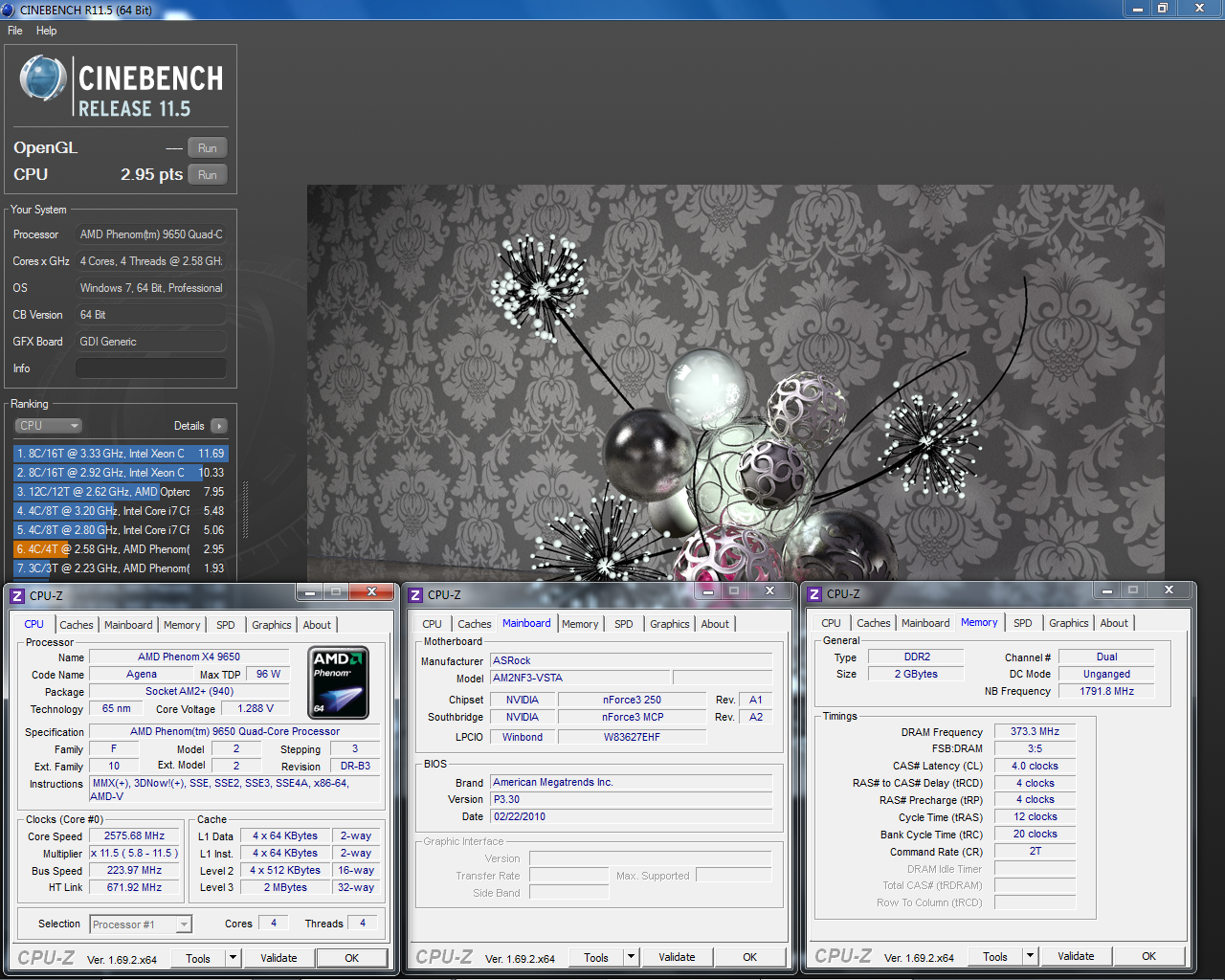Open Graphics tab in the Memory CPU-Z window
Viewport: 1225px width, 980px height.
pos(1069,623)
